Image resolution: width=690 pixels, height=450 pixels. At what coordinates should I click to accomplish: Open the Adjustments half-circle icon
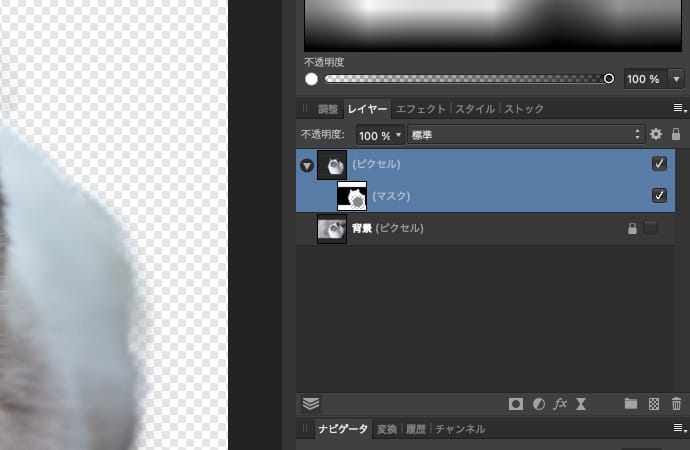(x=538, y=404)
